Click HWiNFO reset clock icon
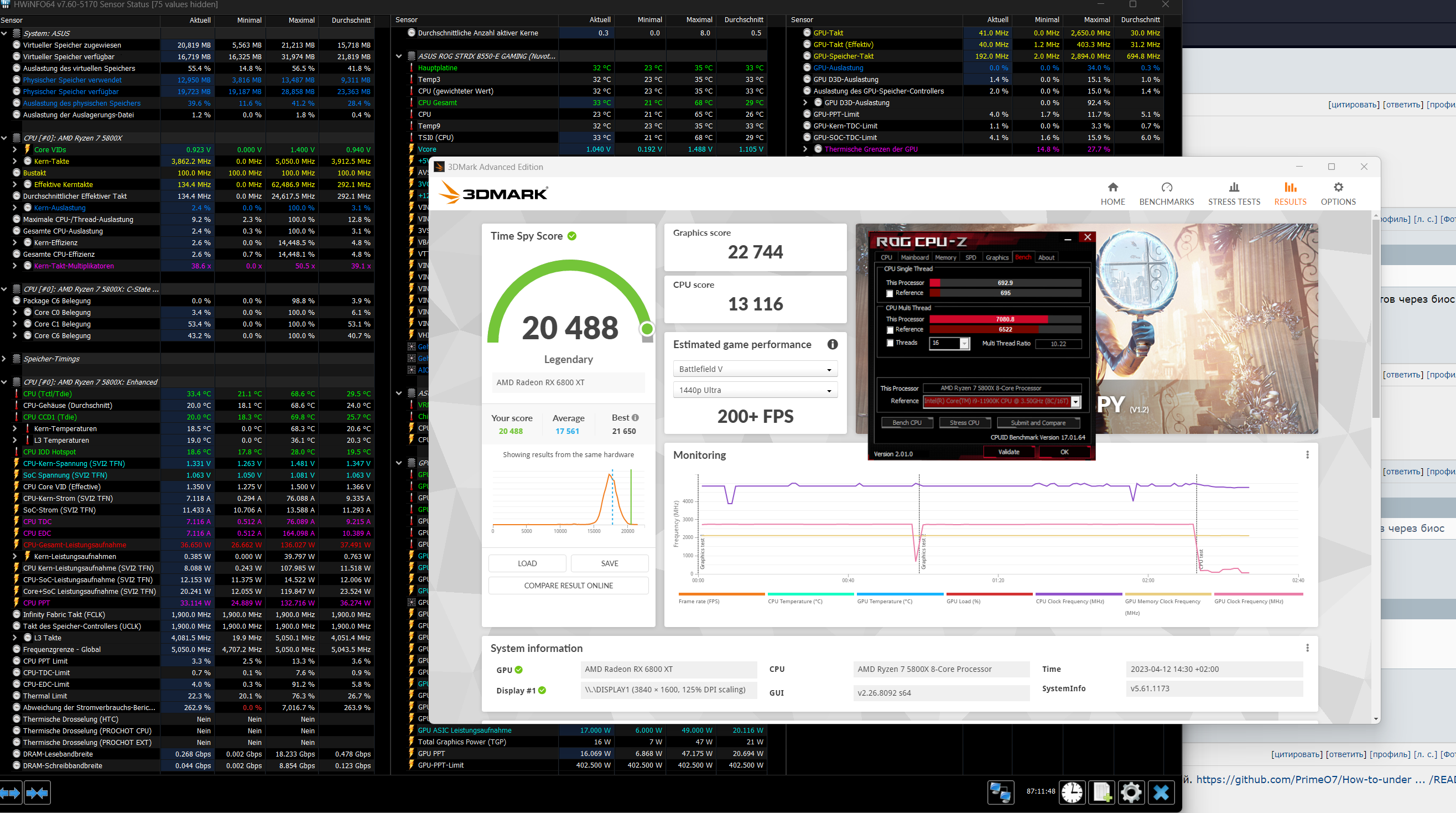1456x813 pixels. pyautogui.click(x=1072, y=792)
